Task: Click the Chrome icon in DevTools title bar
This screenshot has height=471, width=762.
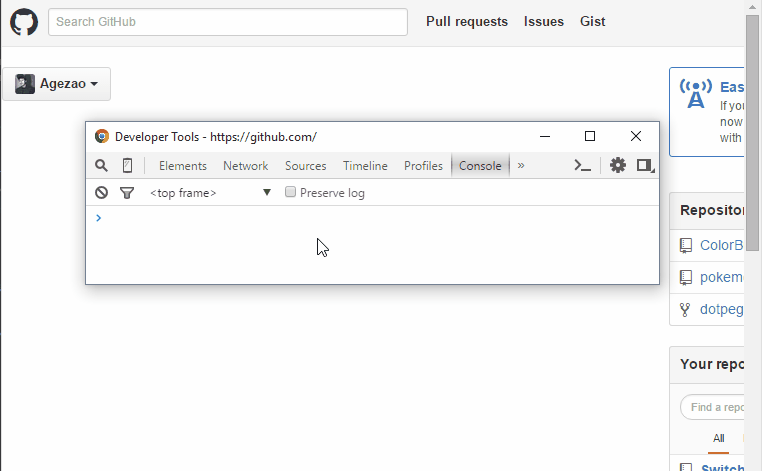Action: pos(102,137)
